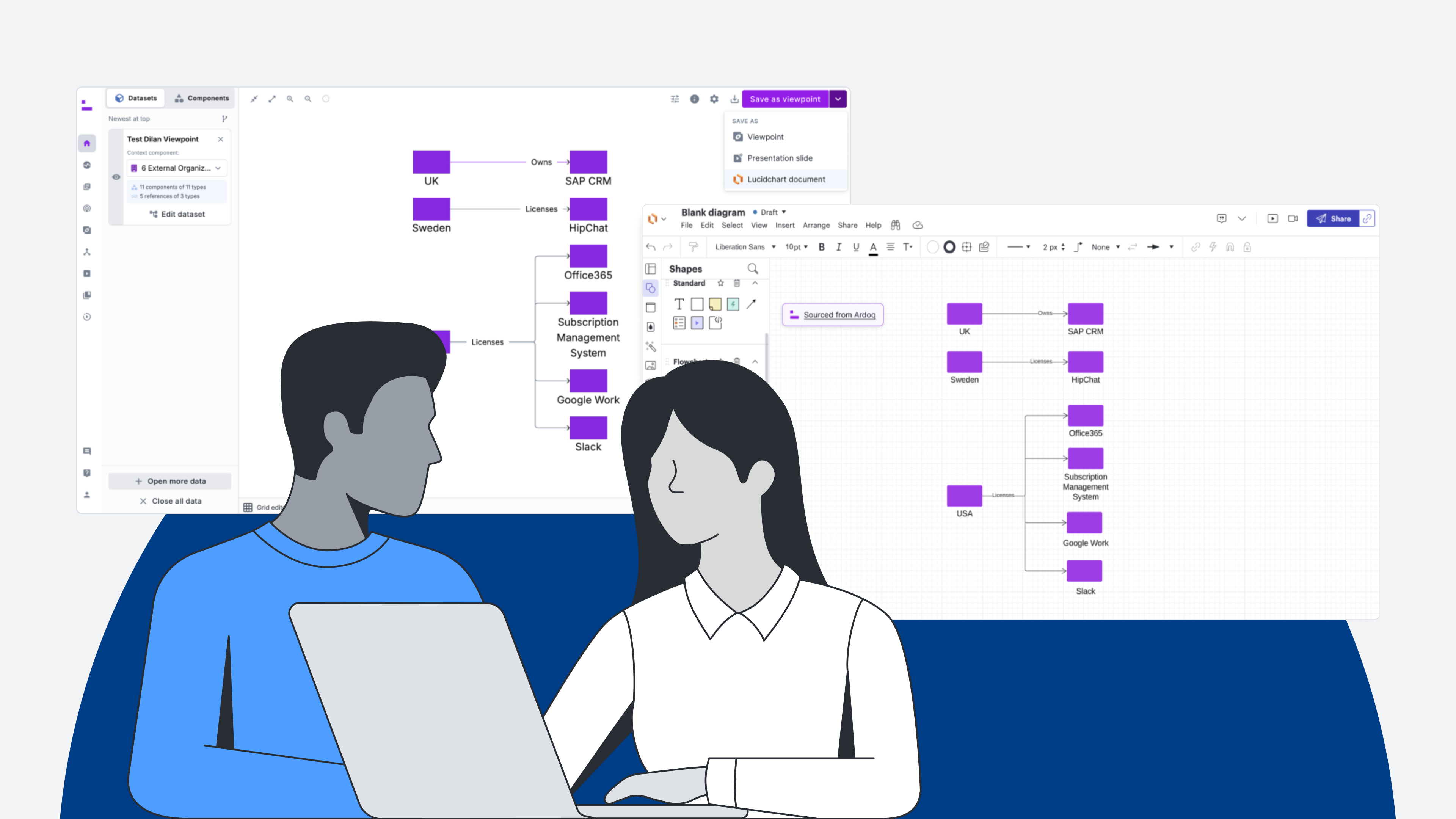1456x819 pixels.
Task: Switch to the Components tab
Action: [x=202, y=98]
